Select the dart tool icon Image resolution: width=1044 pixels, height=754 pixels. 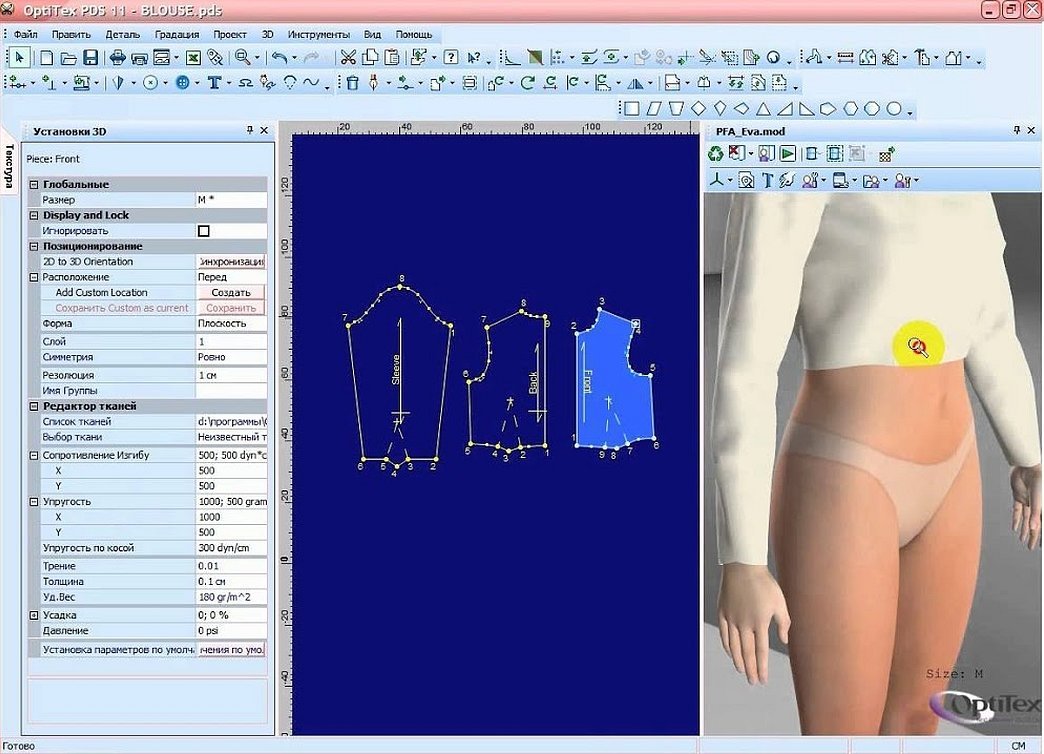[x=119, y=83]
